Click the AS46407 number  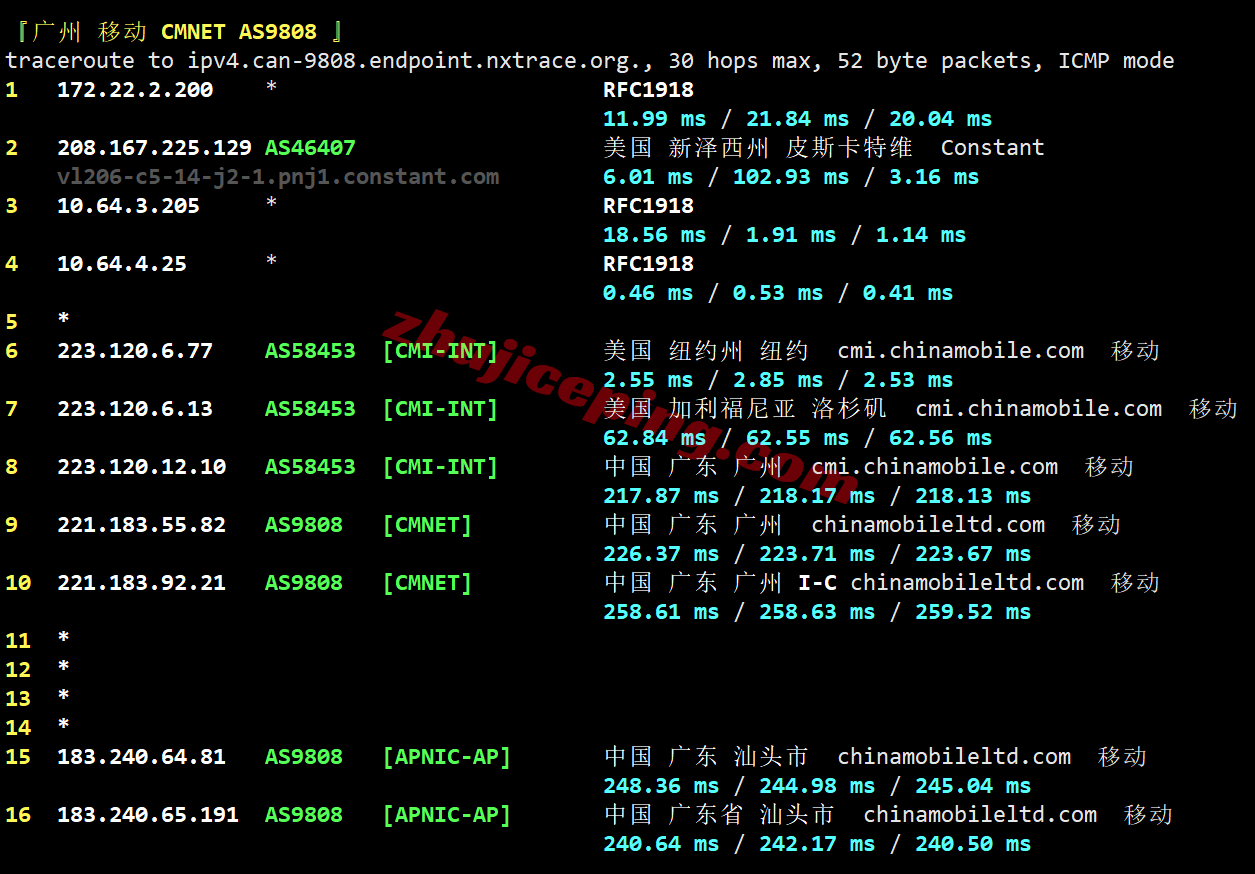(x=310, y=148)
